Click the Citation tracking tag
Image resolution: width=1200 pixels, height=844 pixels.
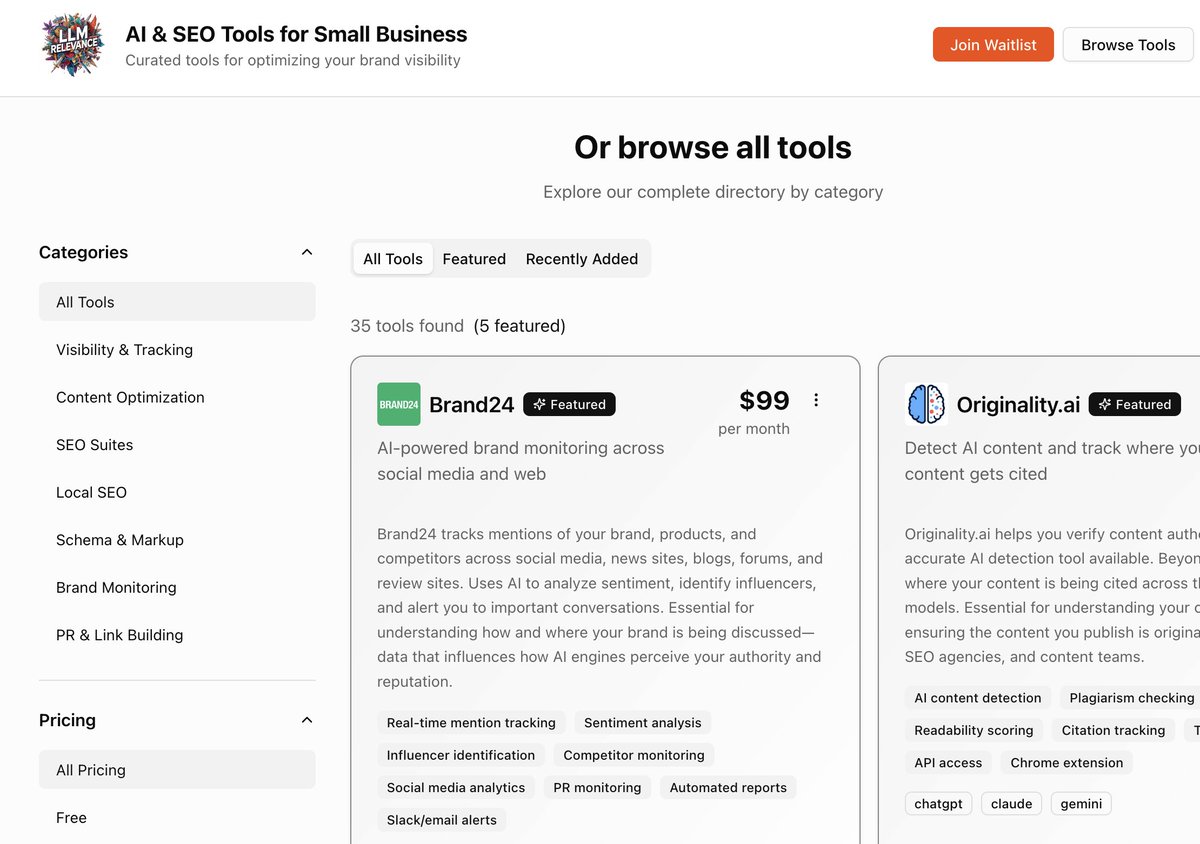tap(1113, 730)
